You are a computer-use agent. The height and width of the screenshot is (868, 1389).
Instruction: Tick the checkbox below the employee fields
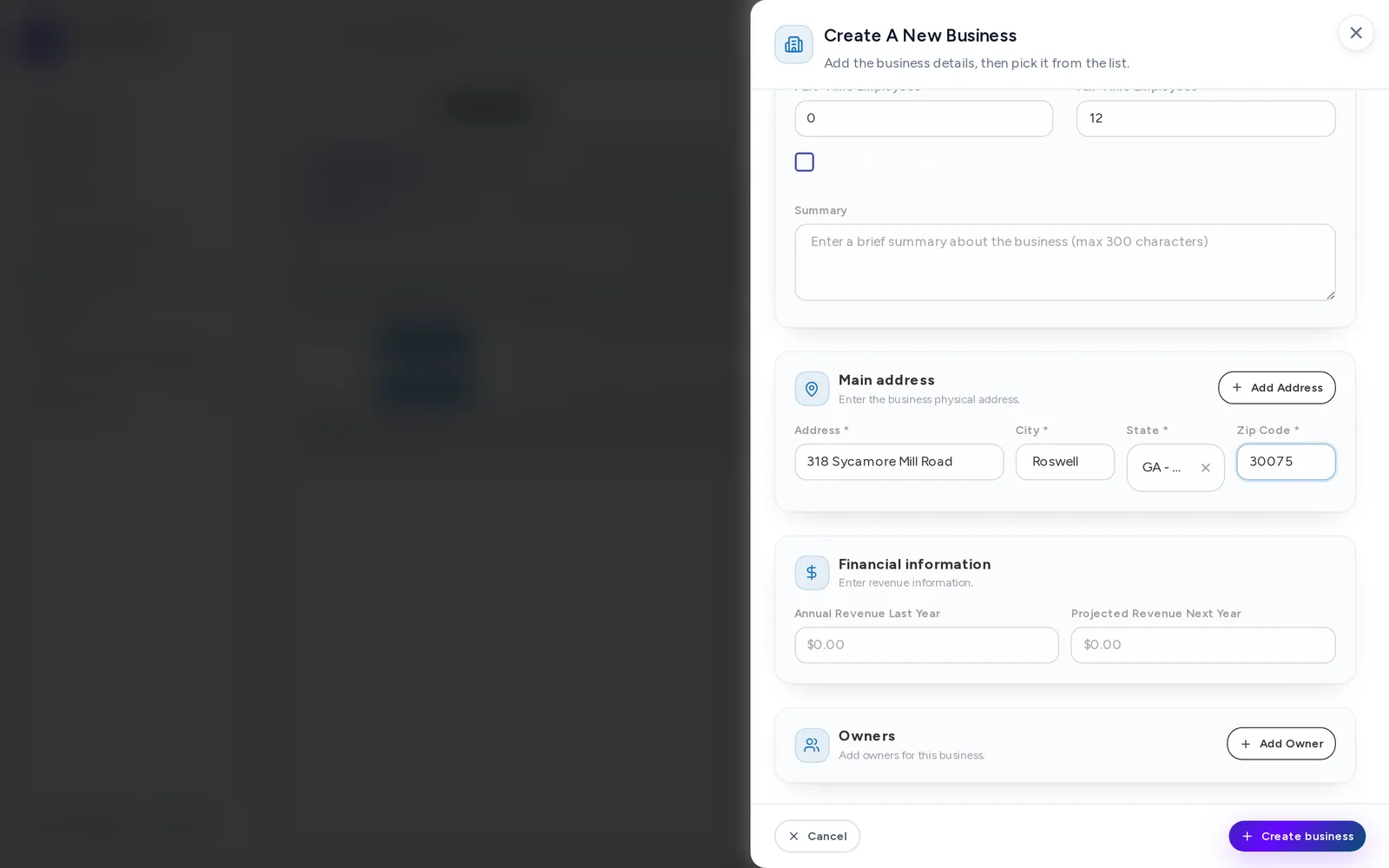[804, 162]
